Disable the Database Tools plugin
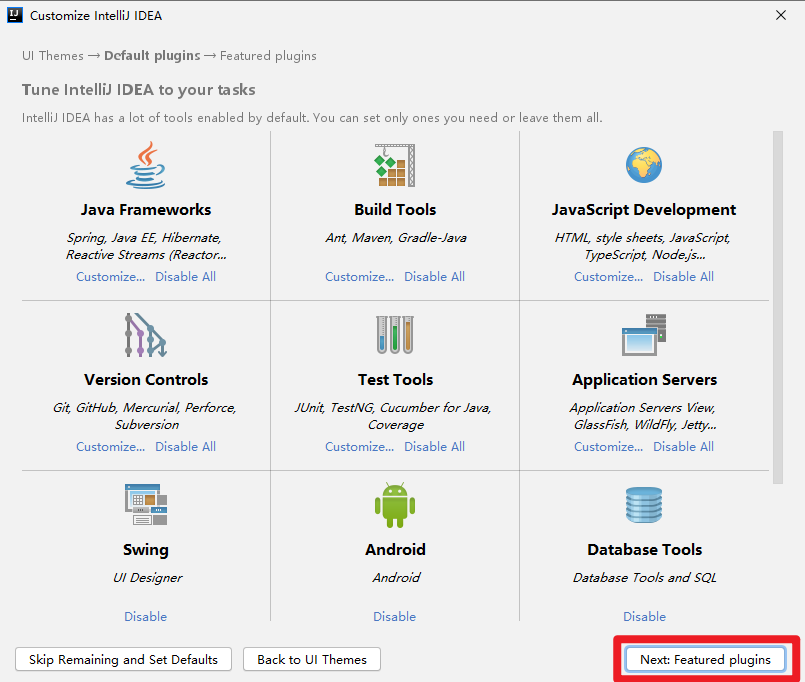 tap(644, 616)
